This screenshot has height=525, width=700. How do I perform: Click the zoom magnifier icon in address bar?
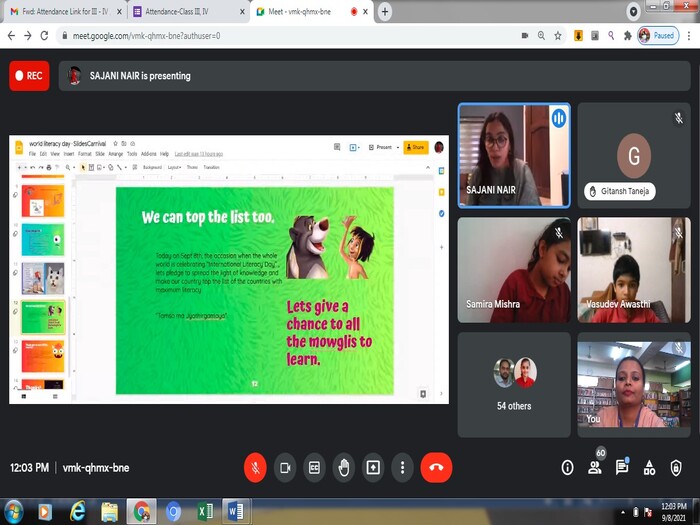pos(541,36)
